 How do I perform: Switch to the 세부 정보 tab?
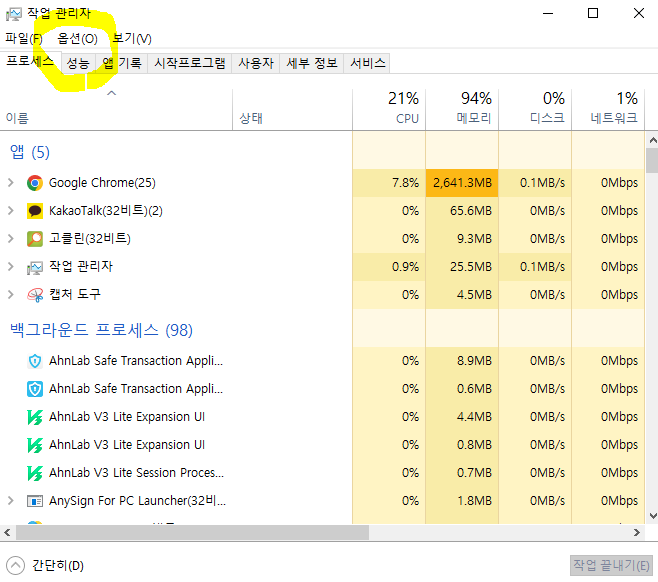[312, 63]
